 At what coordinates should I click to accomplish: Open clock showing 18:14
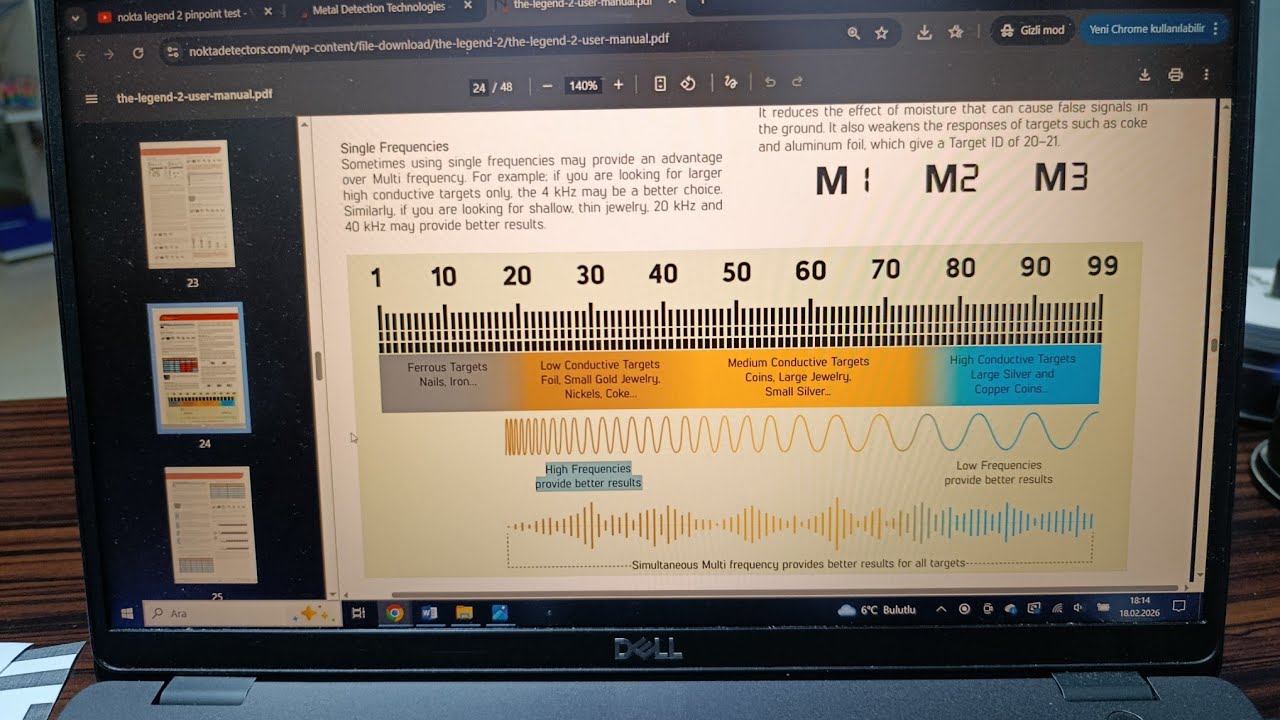(1139, 606)
